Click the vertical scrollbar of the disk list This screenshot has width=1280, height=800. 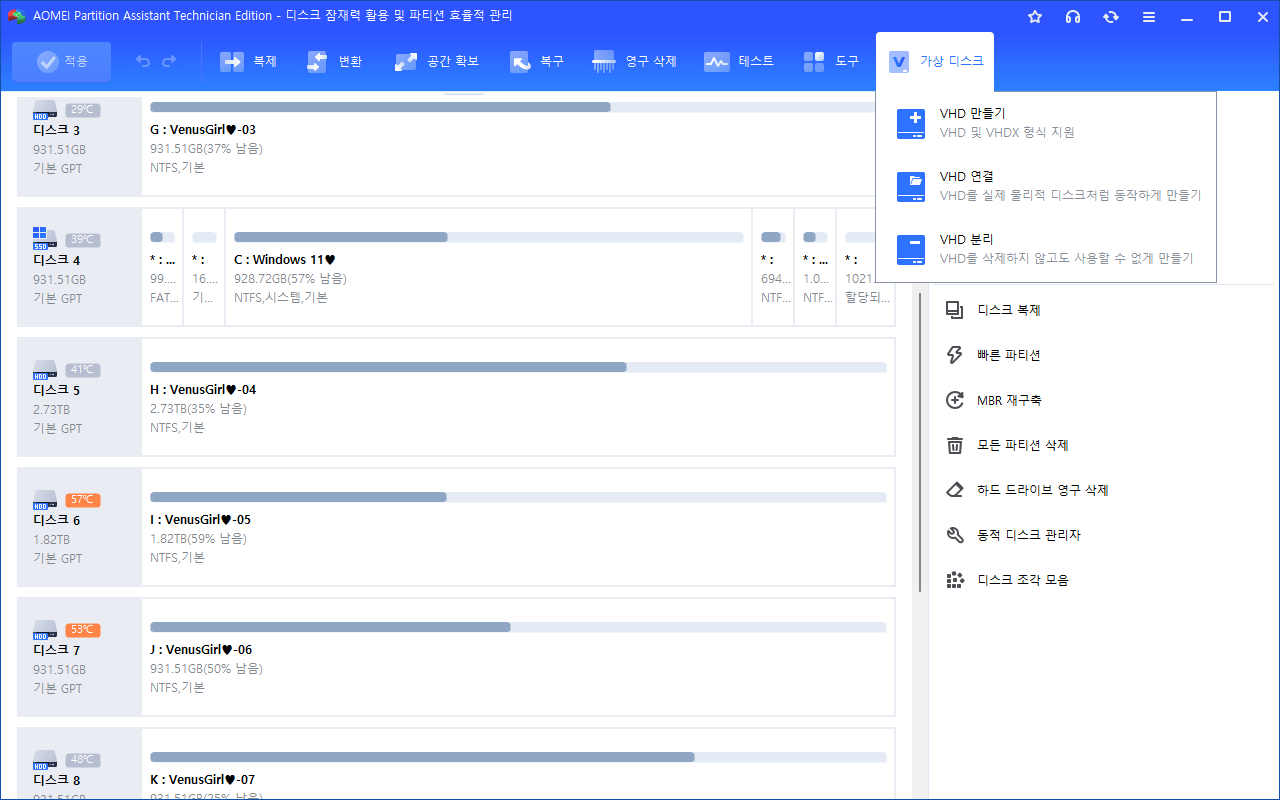920,442
